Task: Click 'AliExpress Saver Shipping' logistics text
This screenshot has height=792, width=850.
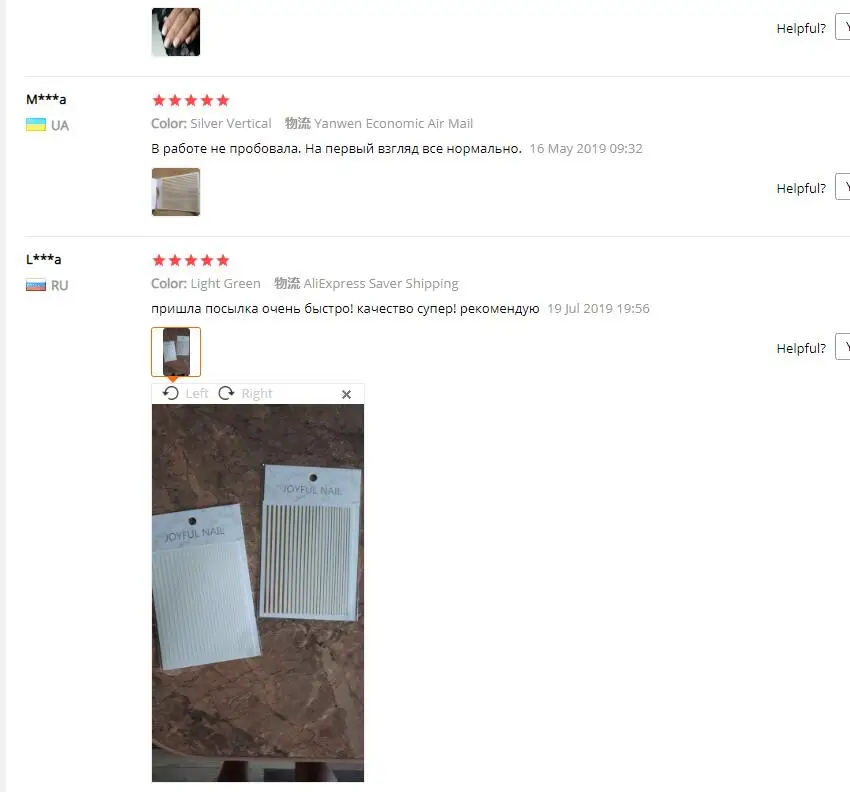Action: click(381, 284)
